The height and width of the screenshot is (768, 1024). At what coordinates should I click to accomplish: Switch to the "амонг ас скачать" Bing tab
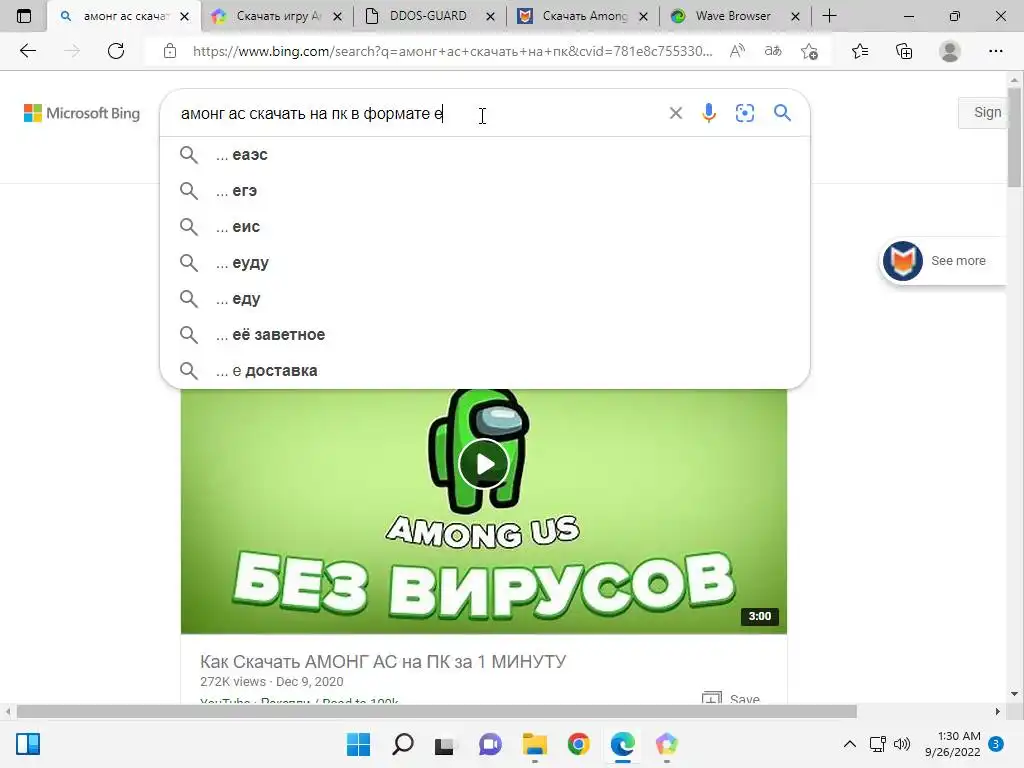point(124,16)
